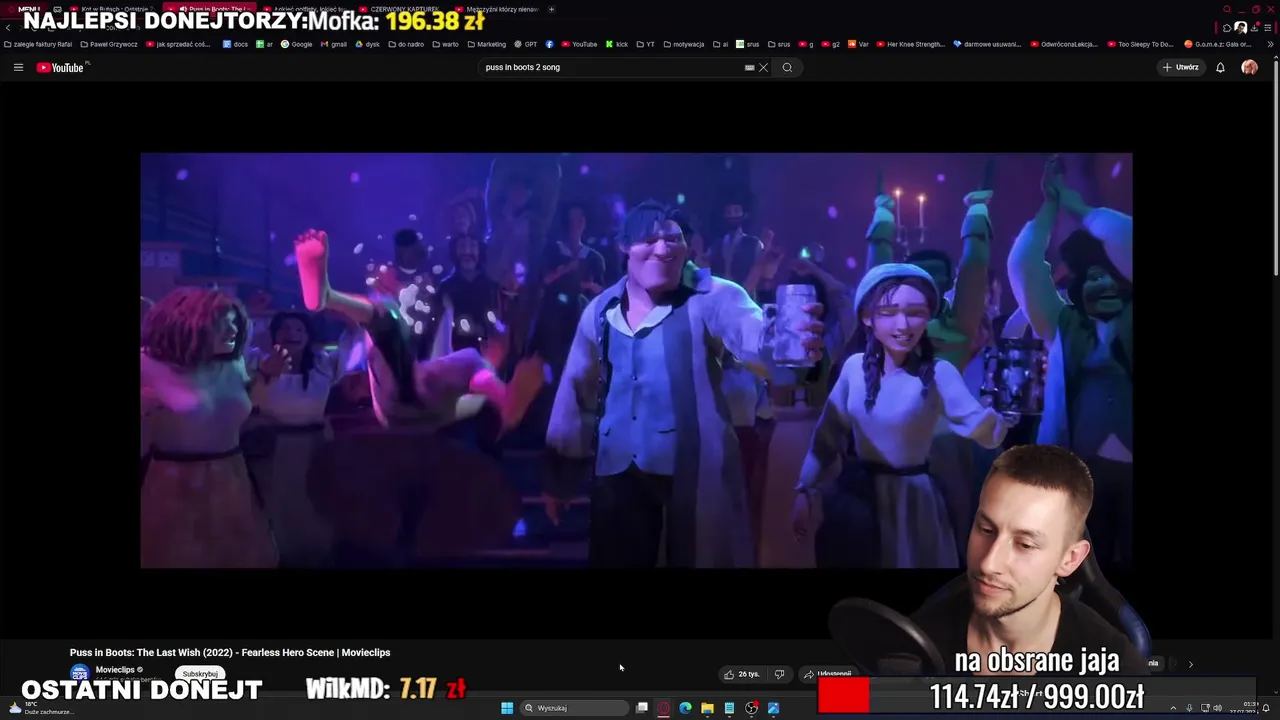Expand 'YT' bookmark folder
The width and height of the screenshot is (1280, 720).
[645, 44]
